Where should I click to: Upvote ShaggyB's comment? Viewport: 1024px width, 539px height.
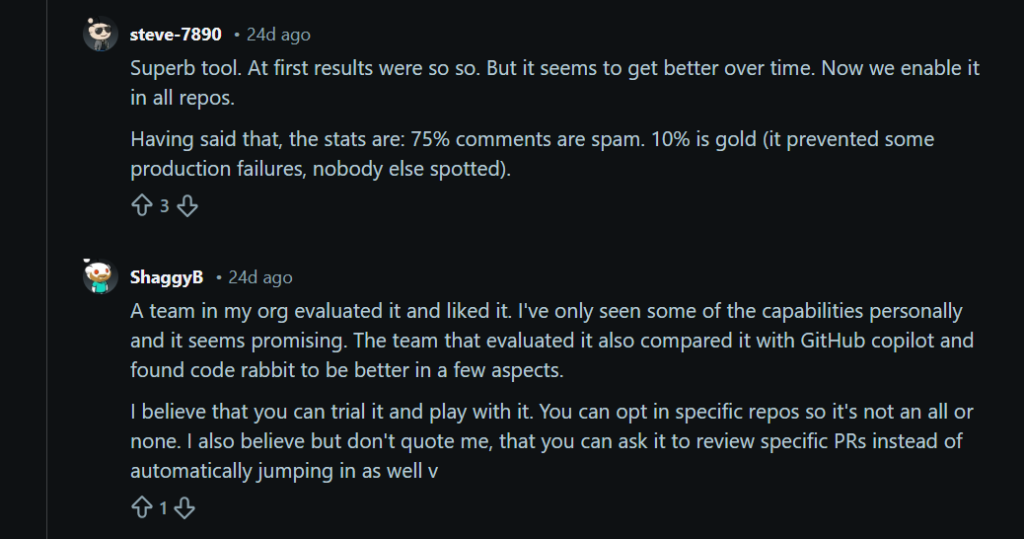click(141, 508)
